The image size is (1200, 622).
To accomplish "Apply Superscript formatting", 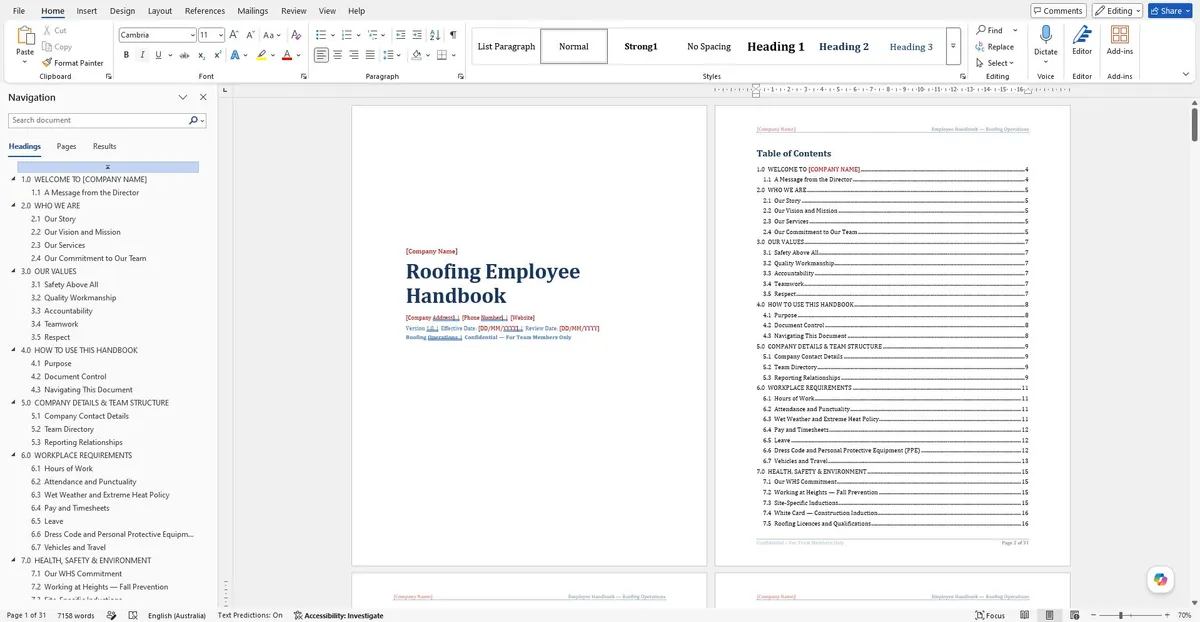I will pos(218,55).
